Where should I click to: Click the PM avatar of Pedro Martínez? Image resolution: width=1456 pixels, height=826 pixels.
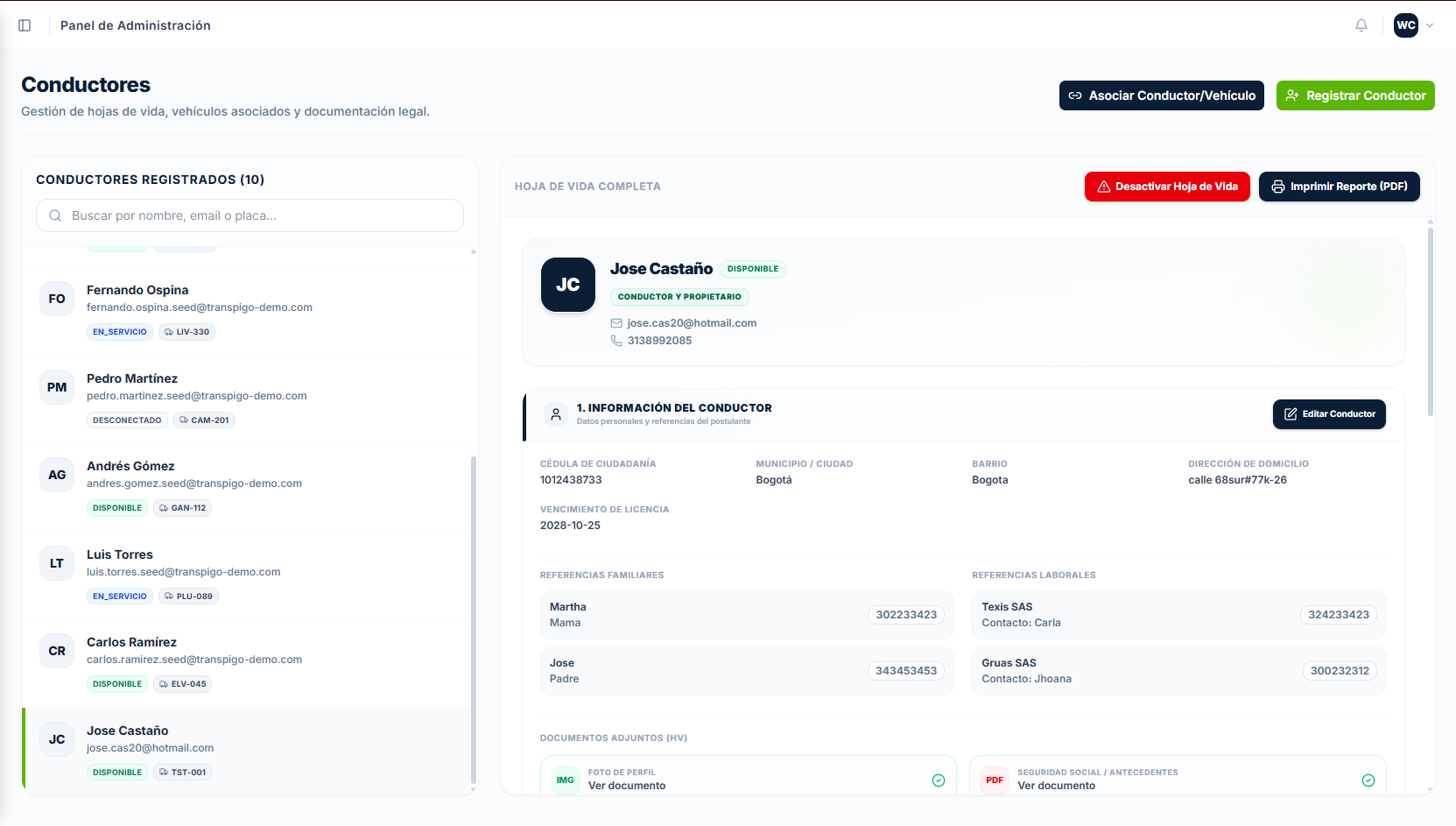57,387
